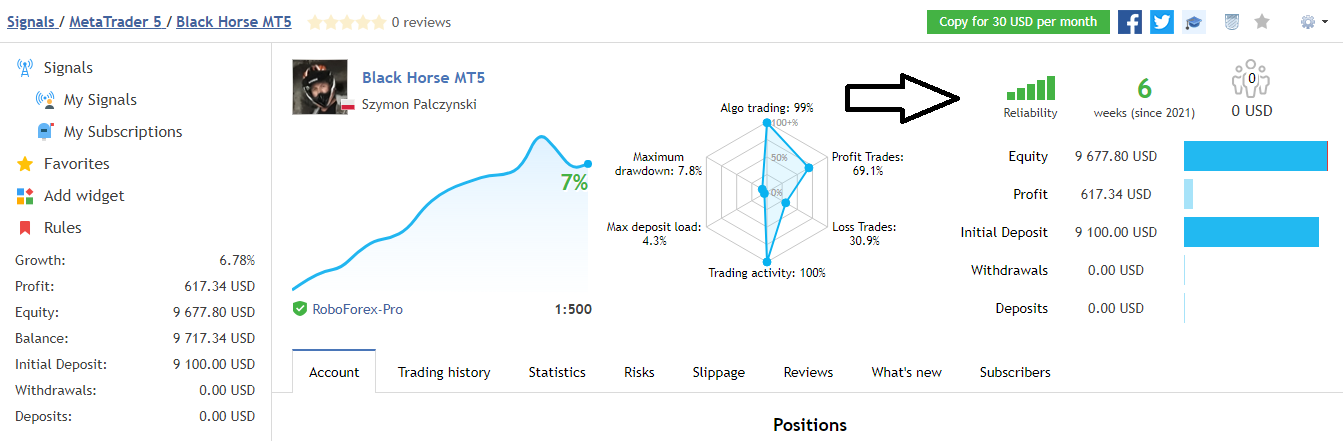Click the RoboForex-Pro verified shield icon

pos(300,309)
